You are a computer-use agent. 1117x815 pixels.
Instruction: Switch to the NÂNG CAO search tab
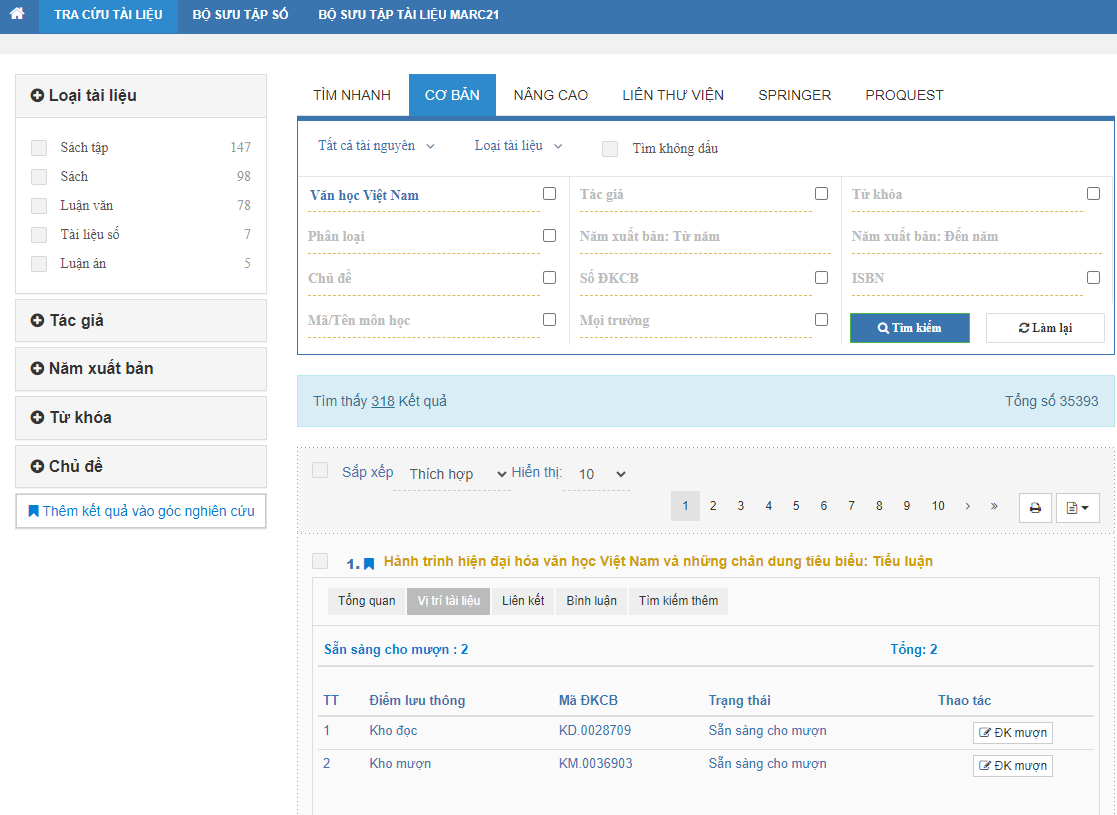550,95
